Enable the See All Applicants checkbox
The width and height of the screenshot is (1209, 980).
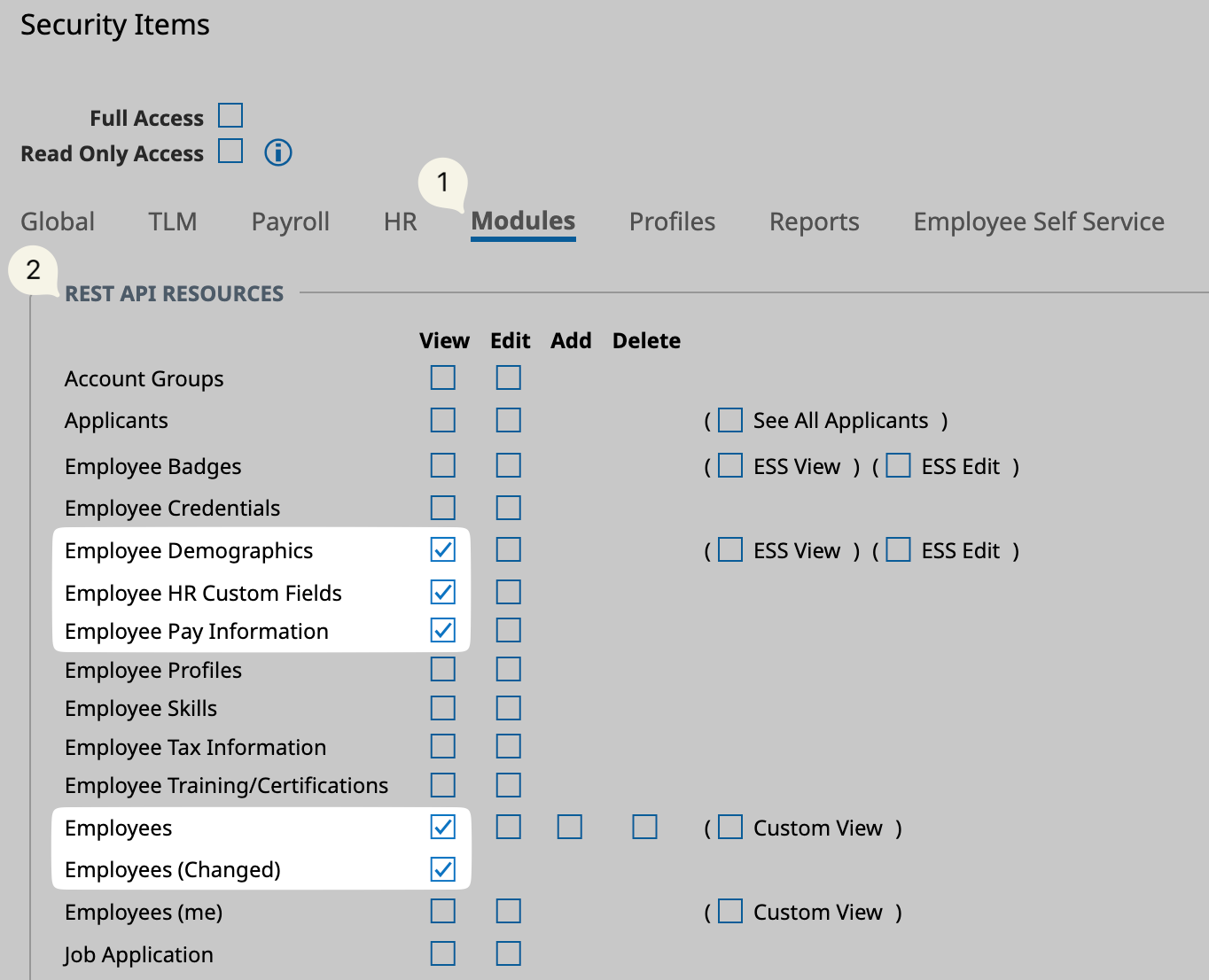(x=730, y=420)
